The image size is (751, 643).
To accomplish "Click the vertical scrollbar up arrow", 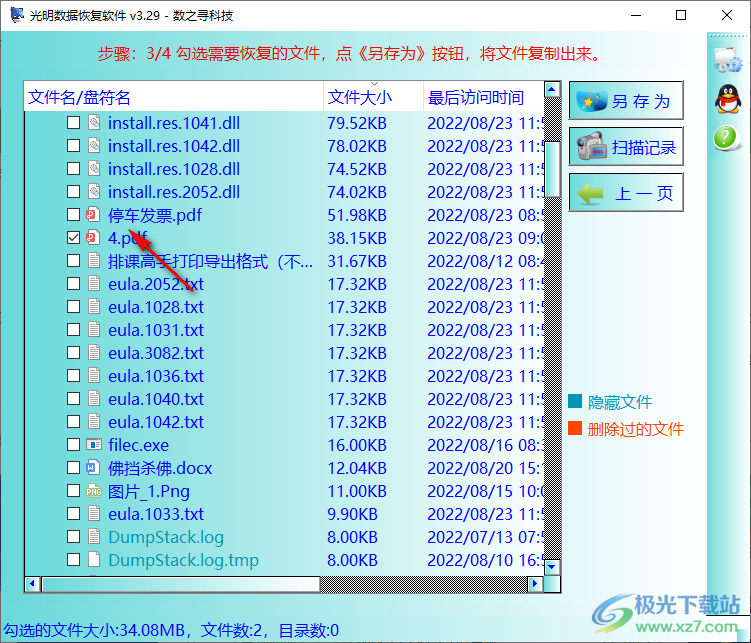I will click(552, 89).
